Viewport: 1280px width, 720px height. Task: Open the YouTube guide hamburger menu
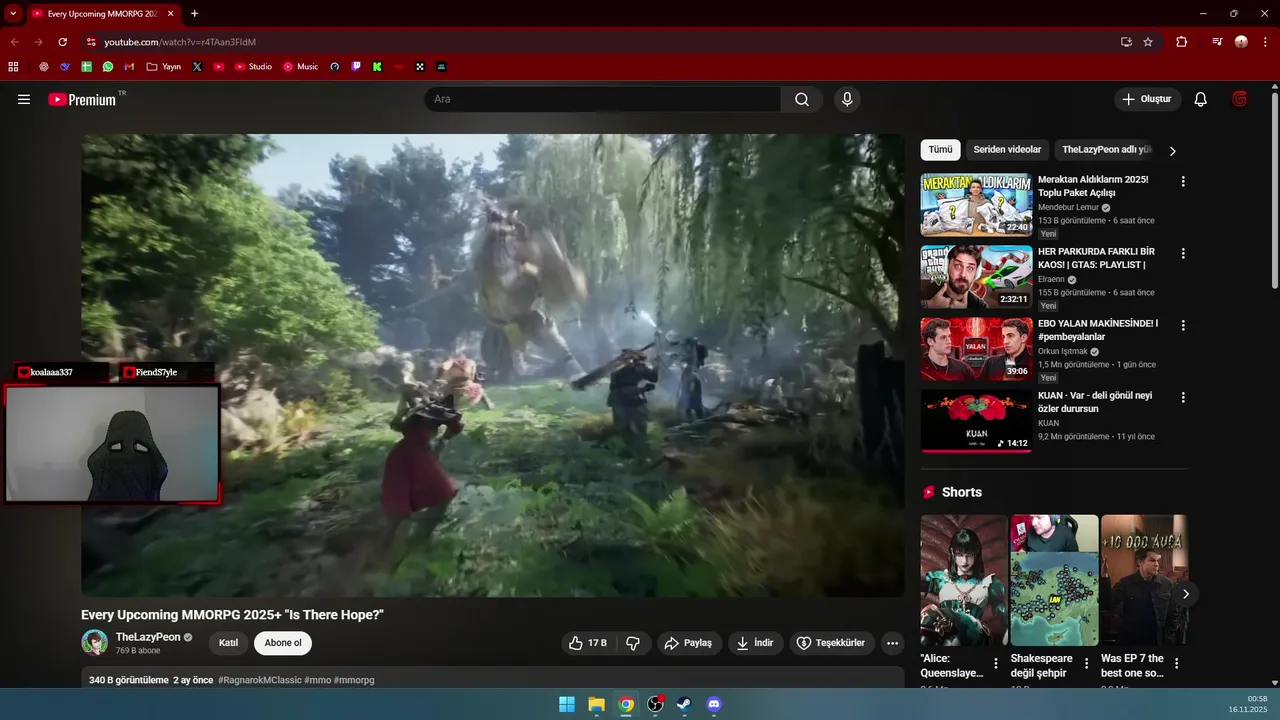click(x=24, y=99)
